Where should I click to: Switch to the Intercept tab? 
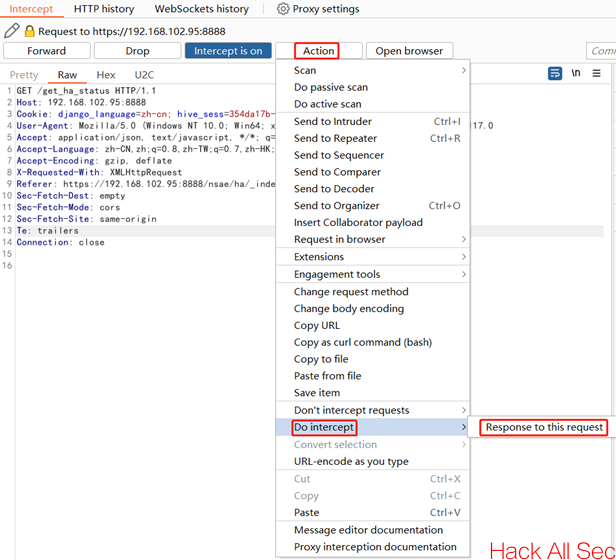point(31,9)
